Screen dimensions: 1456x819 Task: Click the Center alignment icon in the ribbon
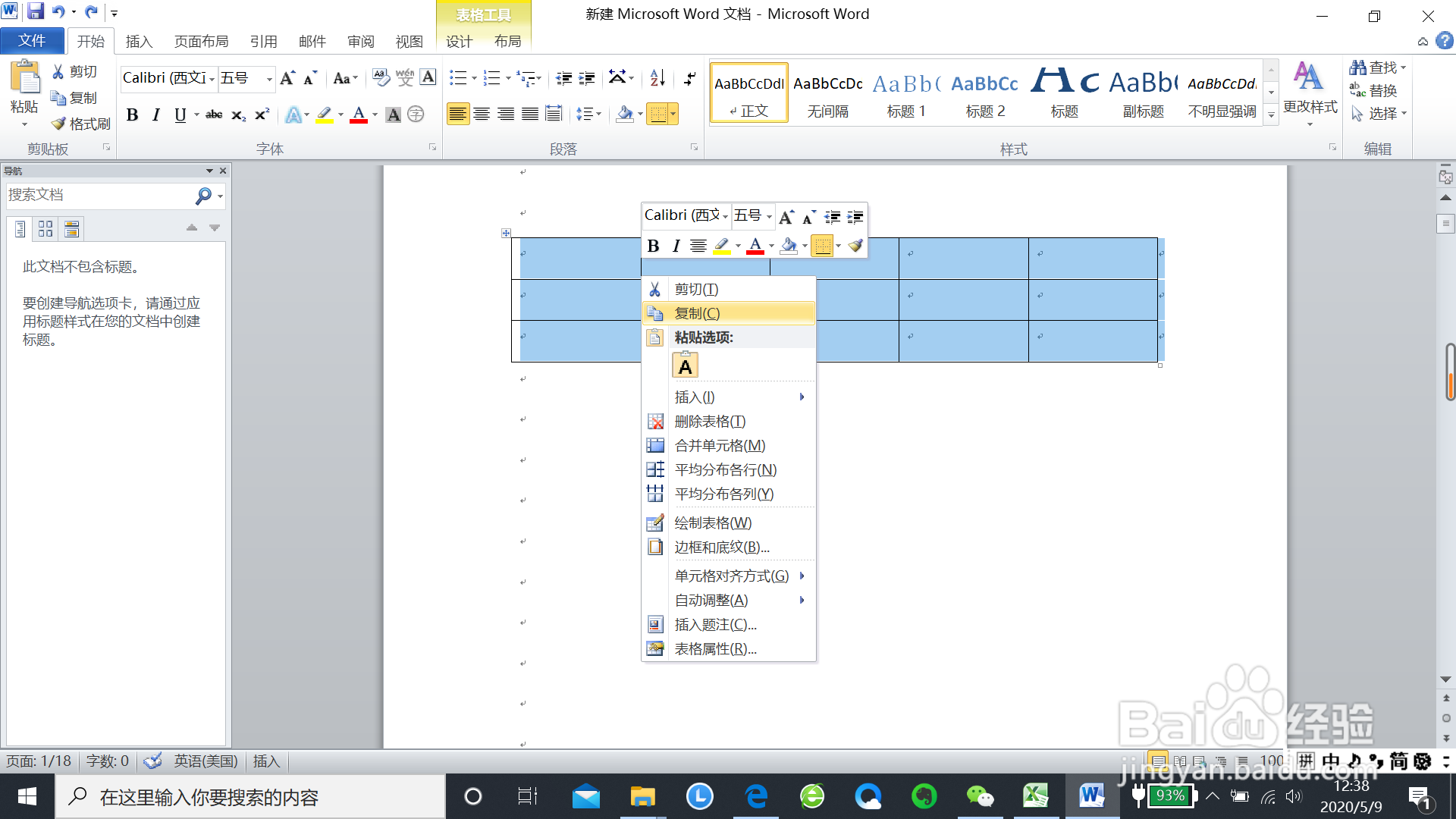click(482, 115)
